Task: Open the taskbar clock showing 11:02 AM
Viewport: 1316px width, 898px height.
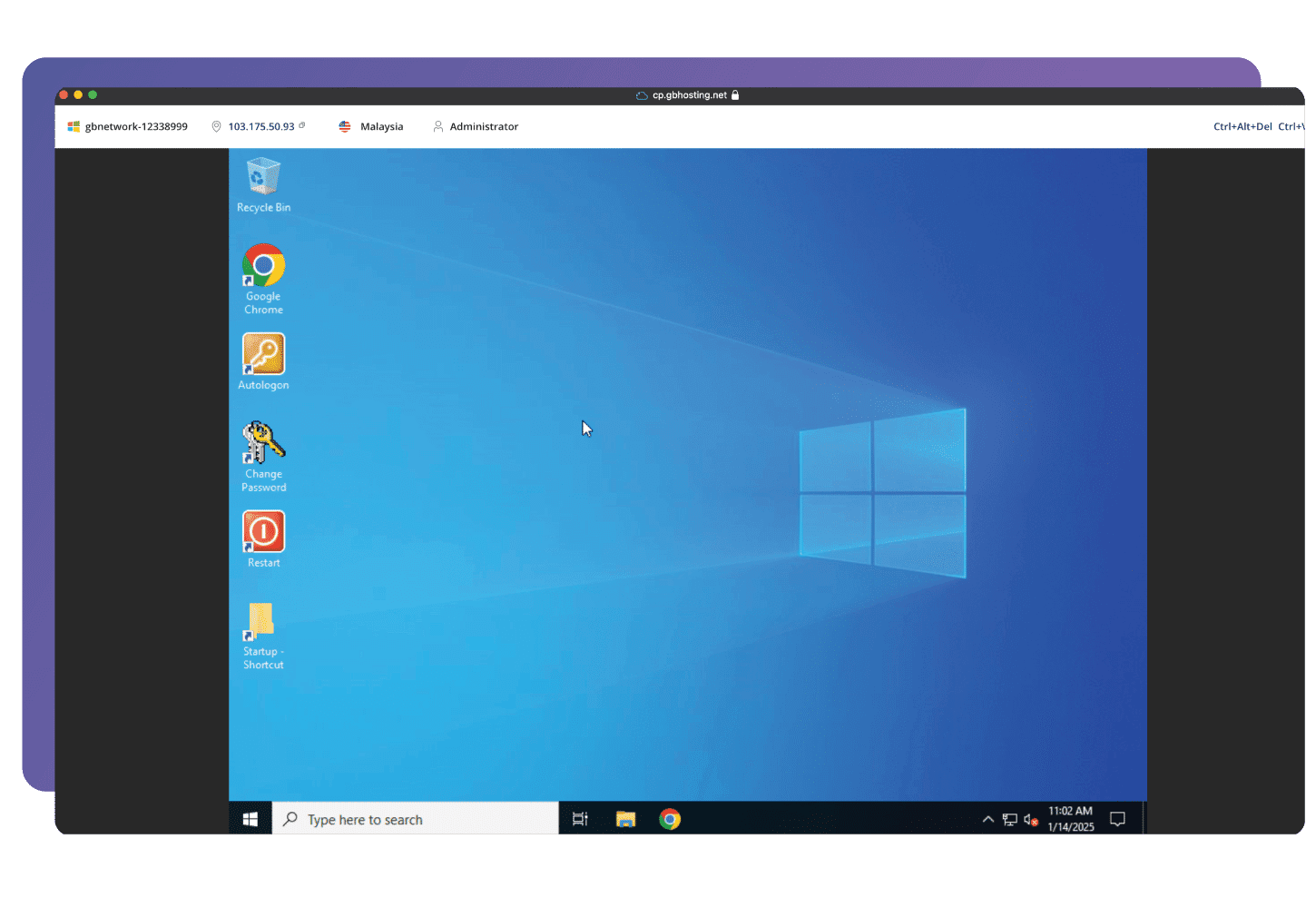Action: [x=1070, y=819]
